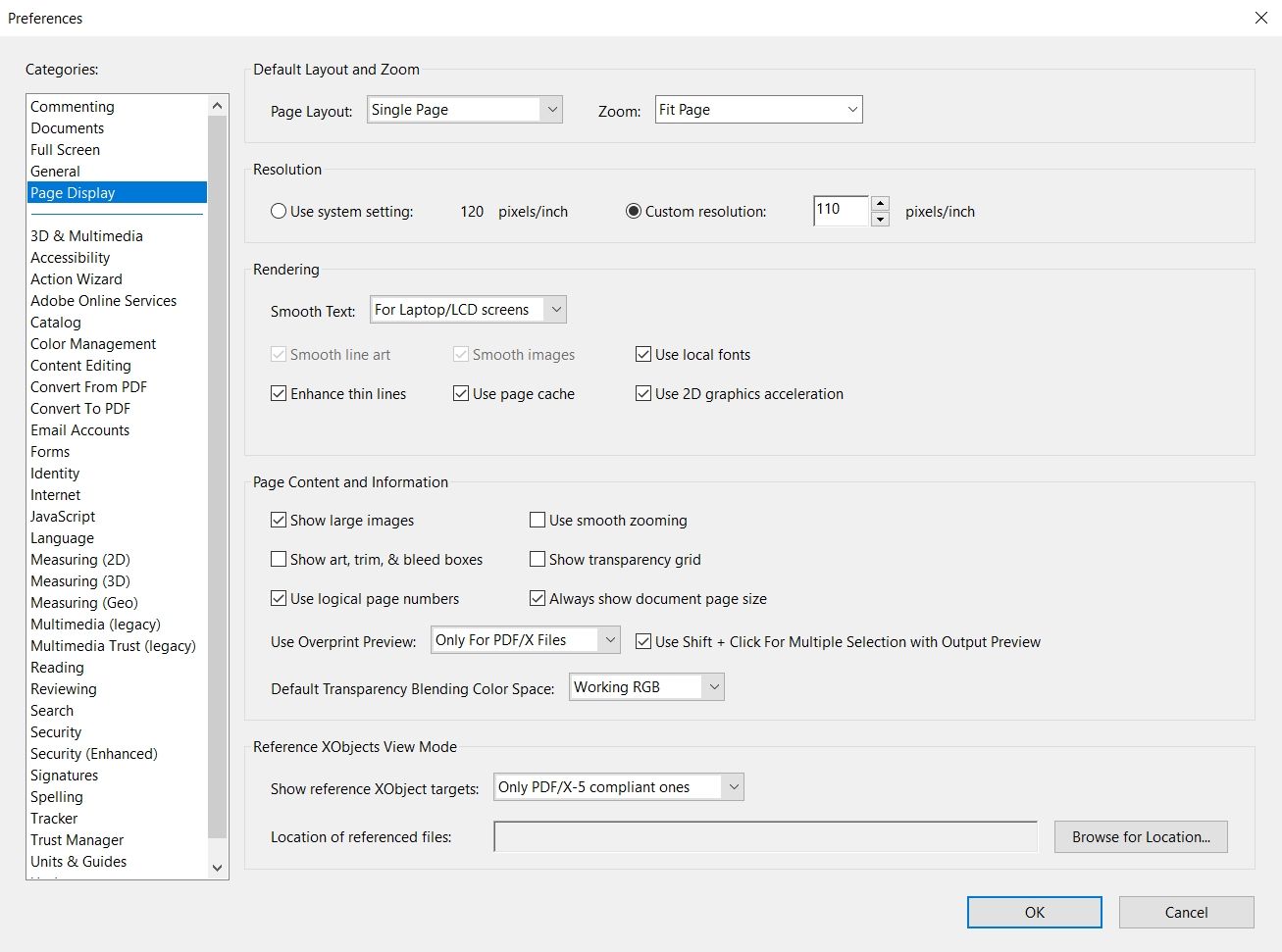This screenshot has width=1282, height=952.
Task: Switch to the Color Management category
Action: 92,343
